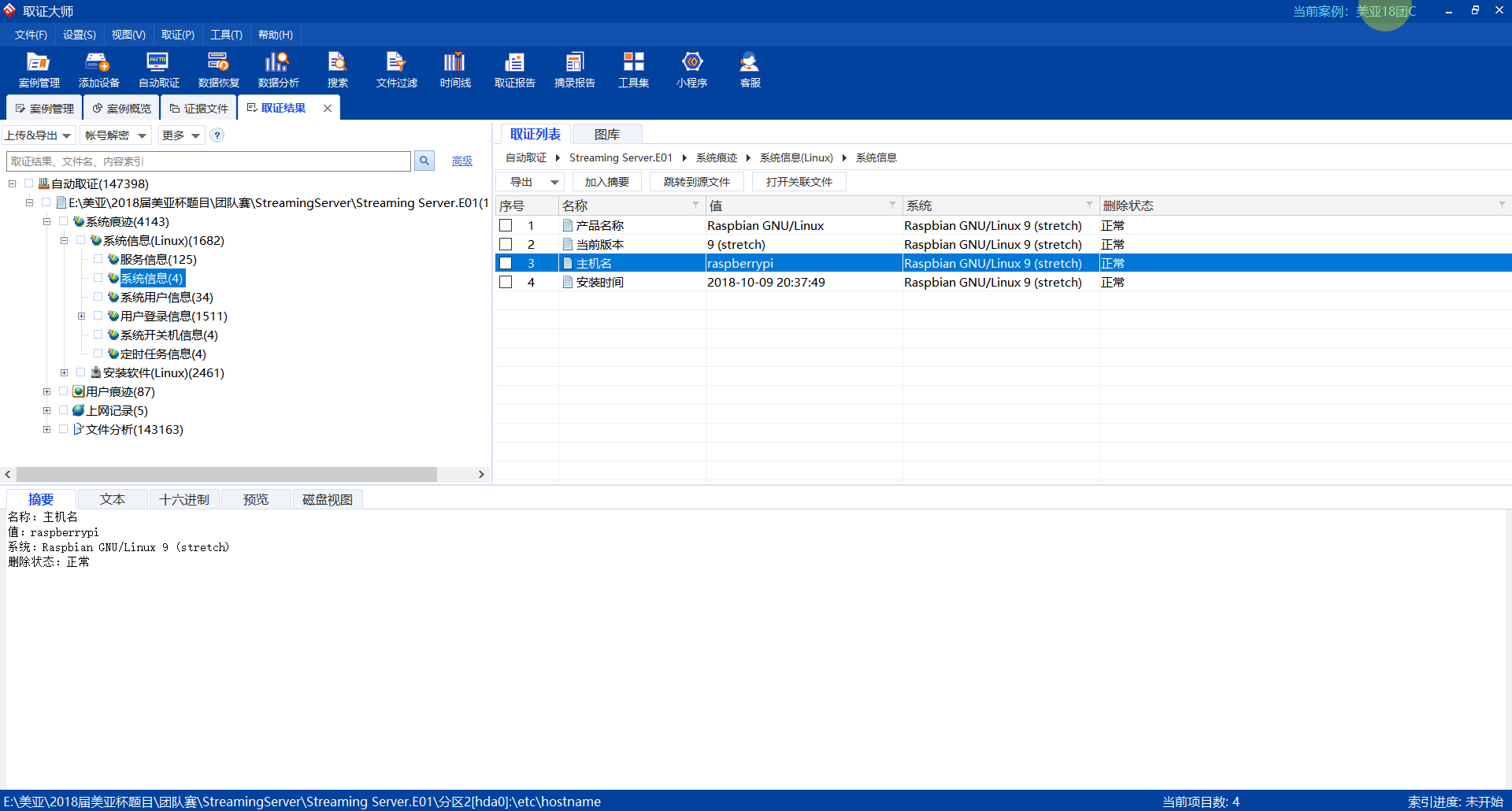
Task: Open the 取证(P) menu
Action: click(177, 35)
